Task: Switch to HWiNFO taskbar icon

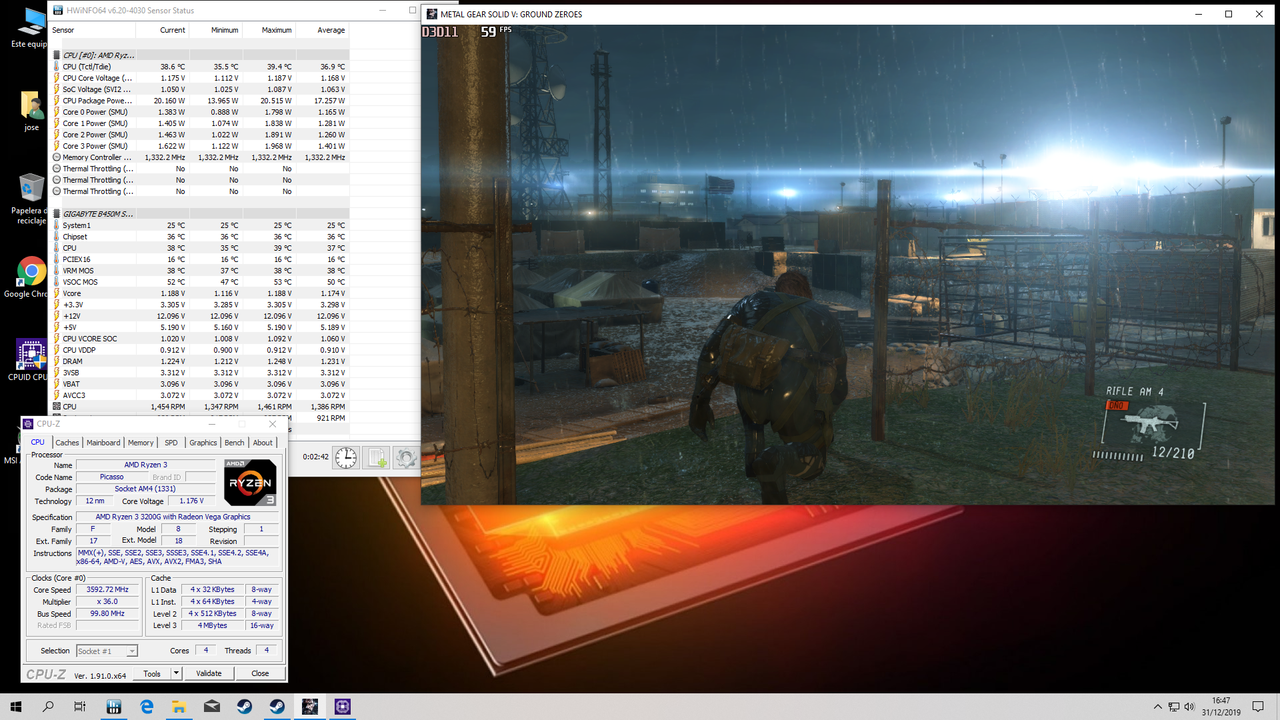Action: (x=114, y=706)
